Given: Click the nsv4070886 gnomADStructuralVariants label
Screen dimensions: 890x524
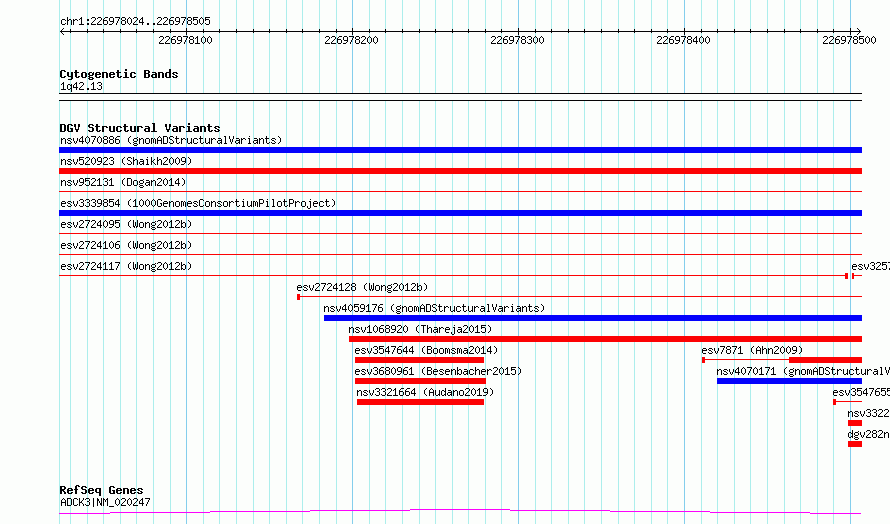Looking at the screenshot, I should point(171,140).
